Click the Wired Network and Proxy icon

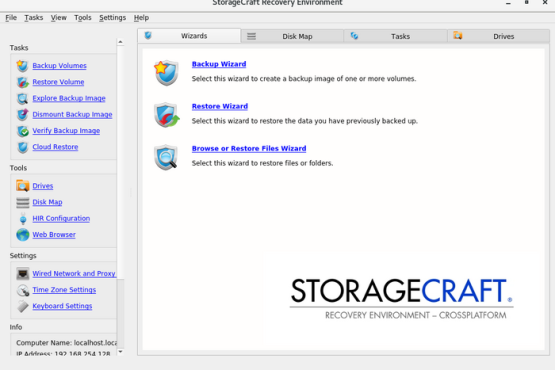point(22,274)
